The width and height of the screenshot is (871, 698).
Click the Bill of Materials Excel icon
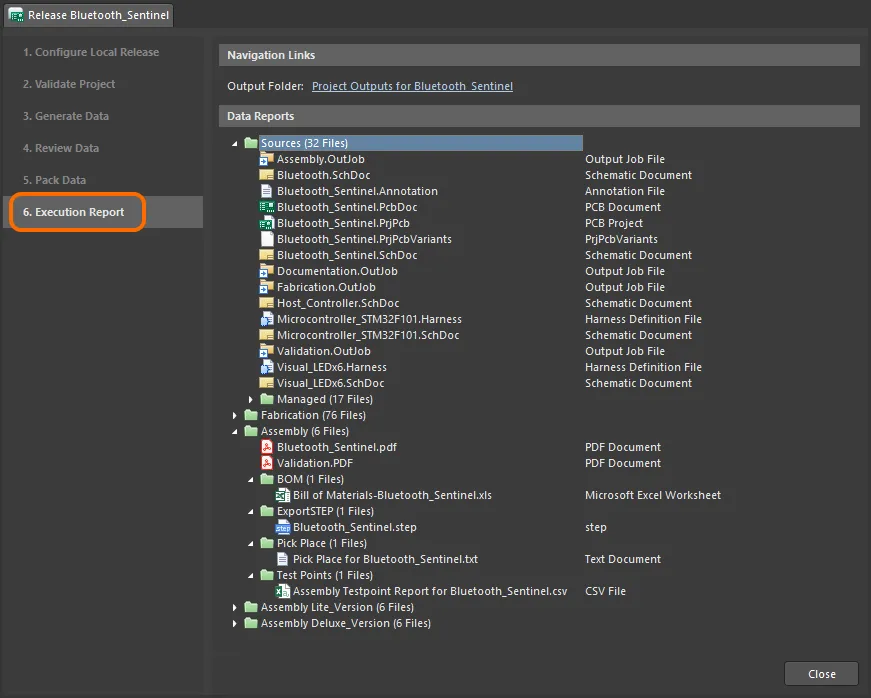point(282,495)
